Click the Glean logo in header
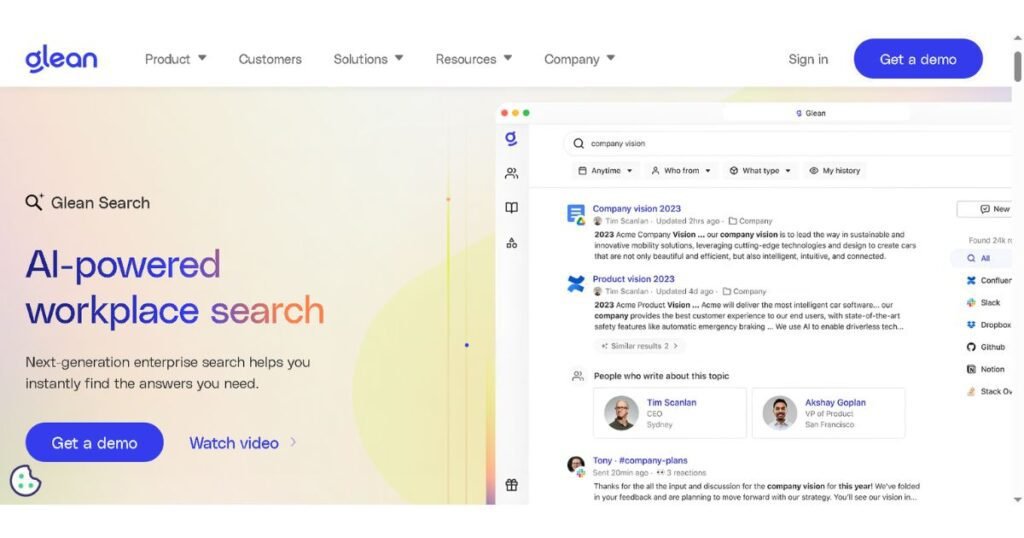Viewport: 1024px width, 538px height. coord(61,59)
